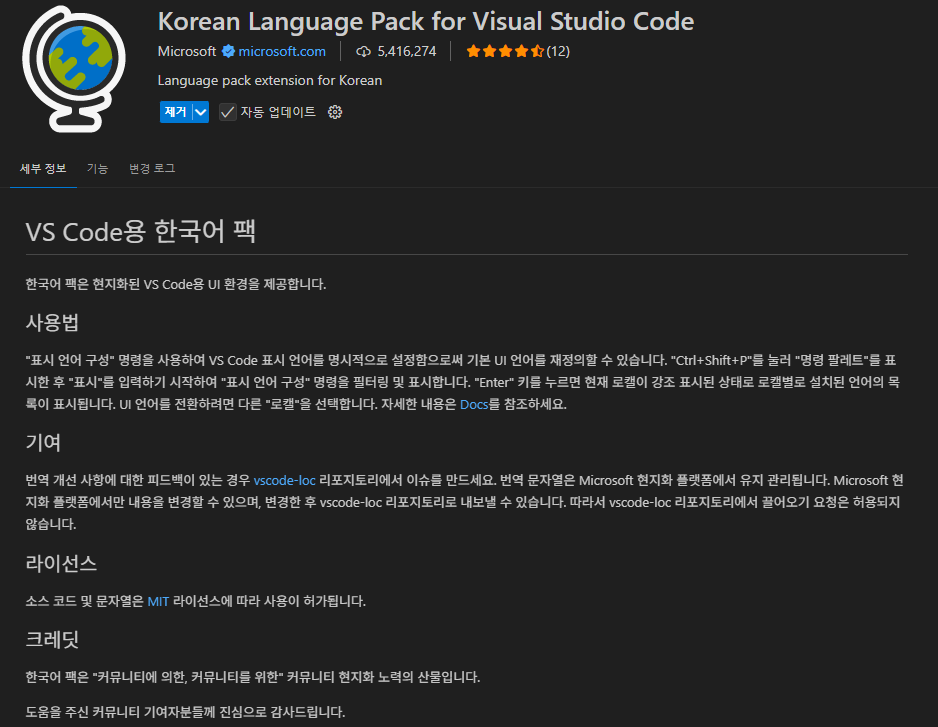Open the MIT license link
The image size is (938, 727).
click(x=158, y=601)
